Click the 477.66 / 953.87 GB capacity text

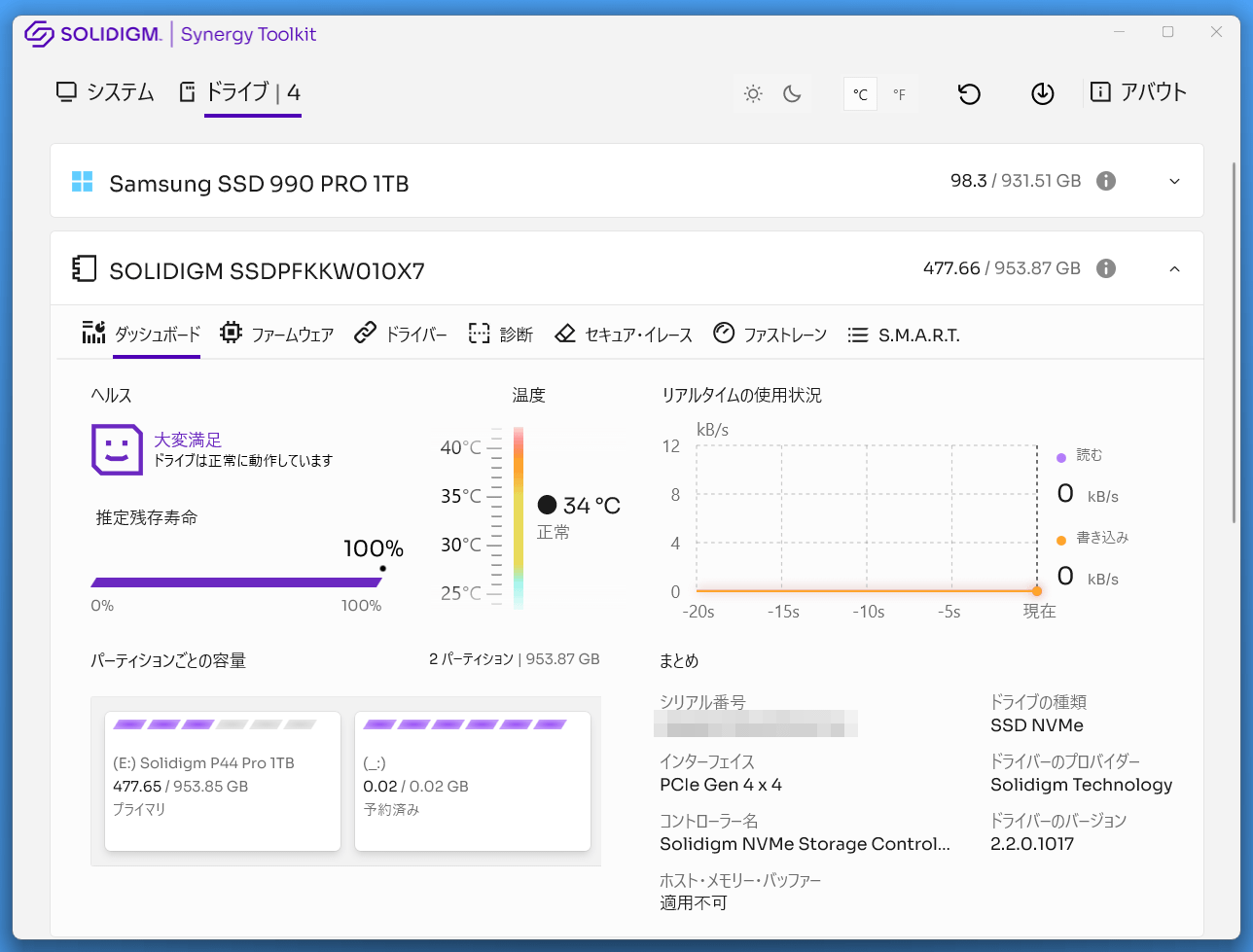coord(1002,268)
